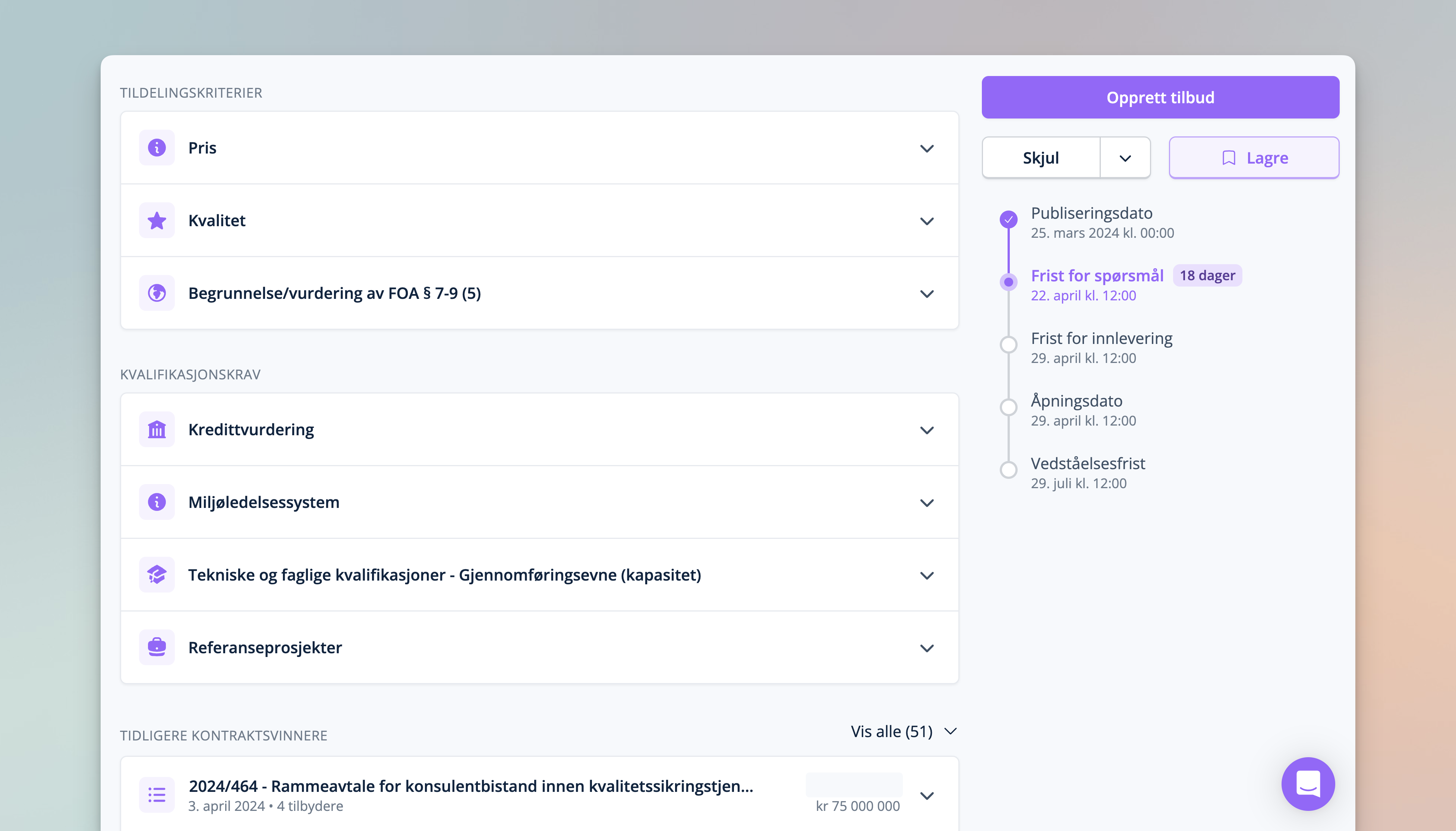Click the Skjul button
The width and height of the screenshot is (1456, 831).
pos(1040,158)
